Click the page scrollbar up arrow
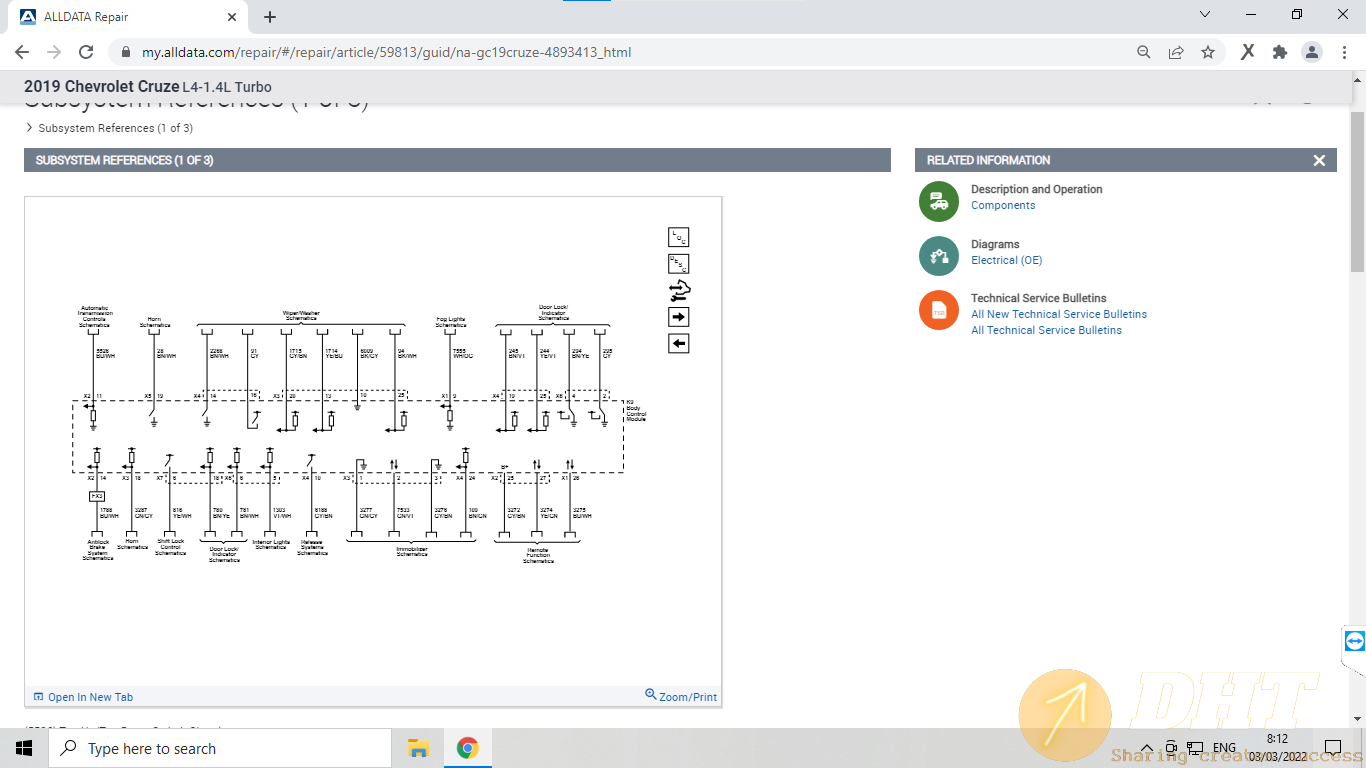The width and height of the screenshot is (1366, 768). (1357, 79)
